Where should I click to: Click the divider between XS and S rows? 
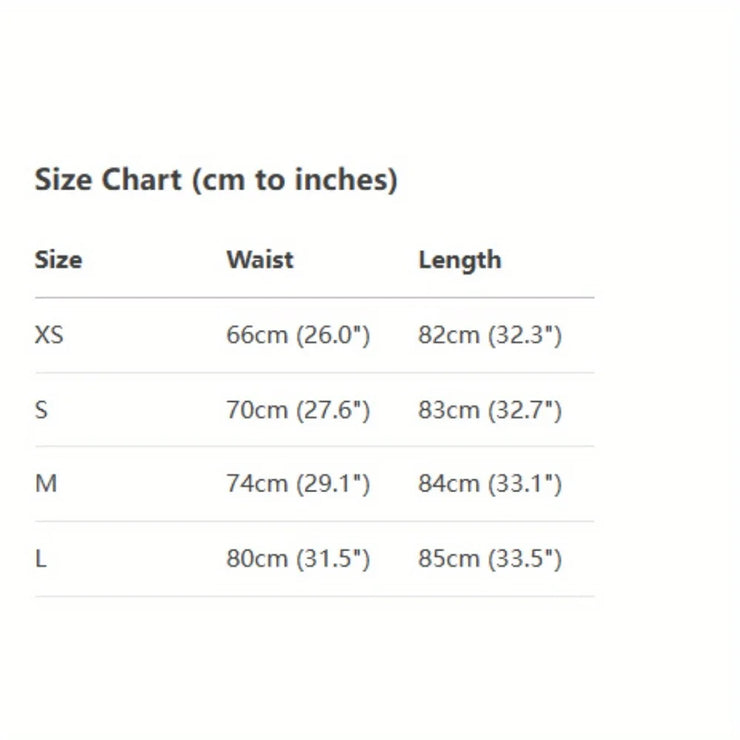click(x=314, y=373)
